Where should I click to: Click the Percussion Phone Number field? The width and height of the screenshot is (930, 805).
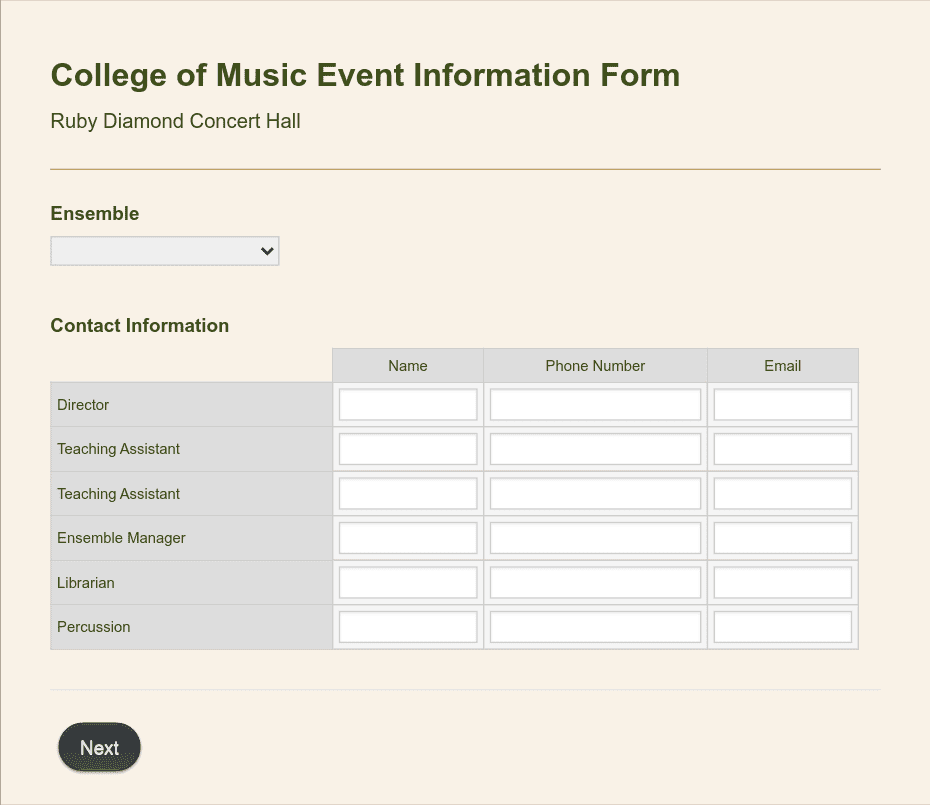(595, 627)
